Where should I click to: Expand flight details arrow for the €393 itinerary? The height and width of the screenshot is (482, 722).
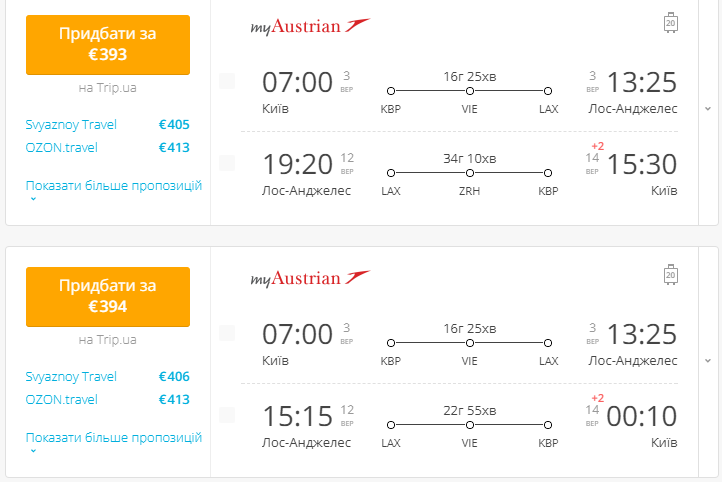pyautogui.click(x=708, y=108)
